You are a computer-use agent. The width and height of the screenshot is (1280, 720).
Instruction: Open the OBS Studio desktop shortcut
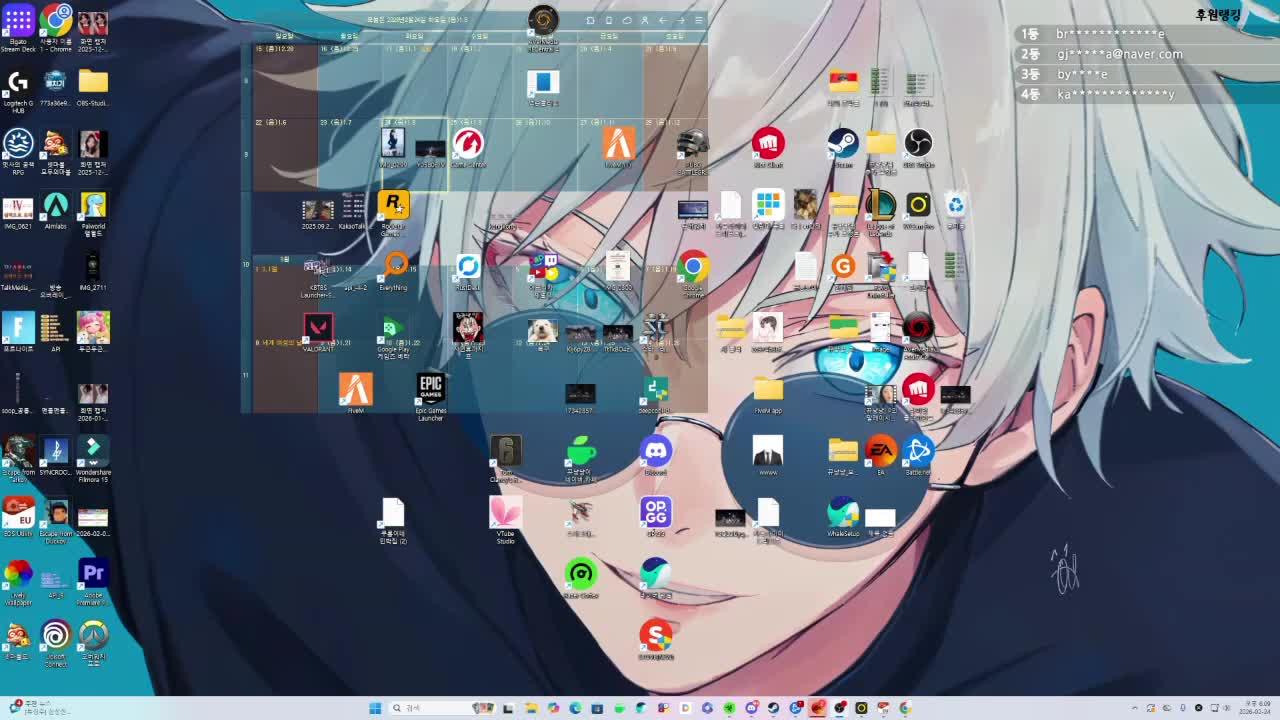(x=918, y=149)
